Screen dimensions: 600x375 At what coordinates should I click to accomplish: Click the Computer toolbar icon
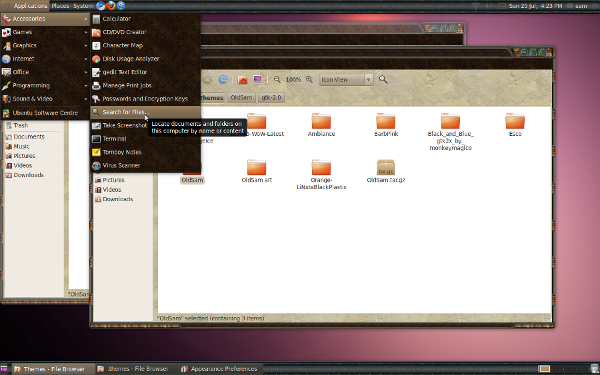(x=258, y=80)
